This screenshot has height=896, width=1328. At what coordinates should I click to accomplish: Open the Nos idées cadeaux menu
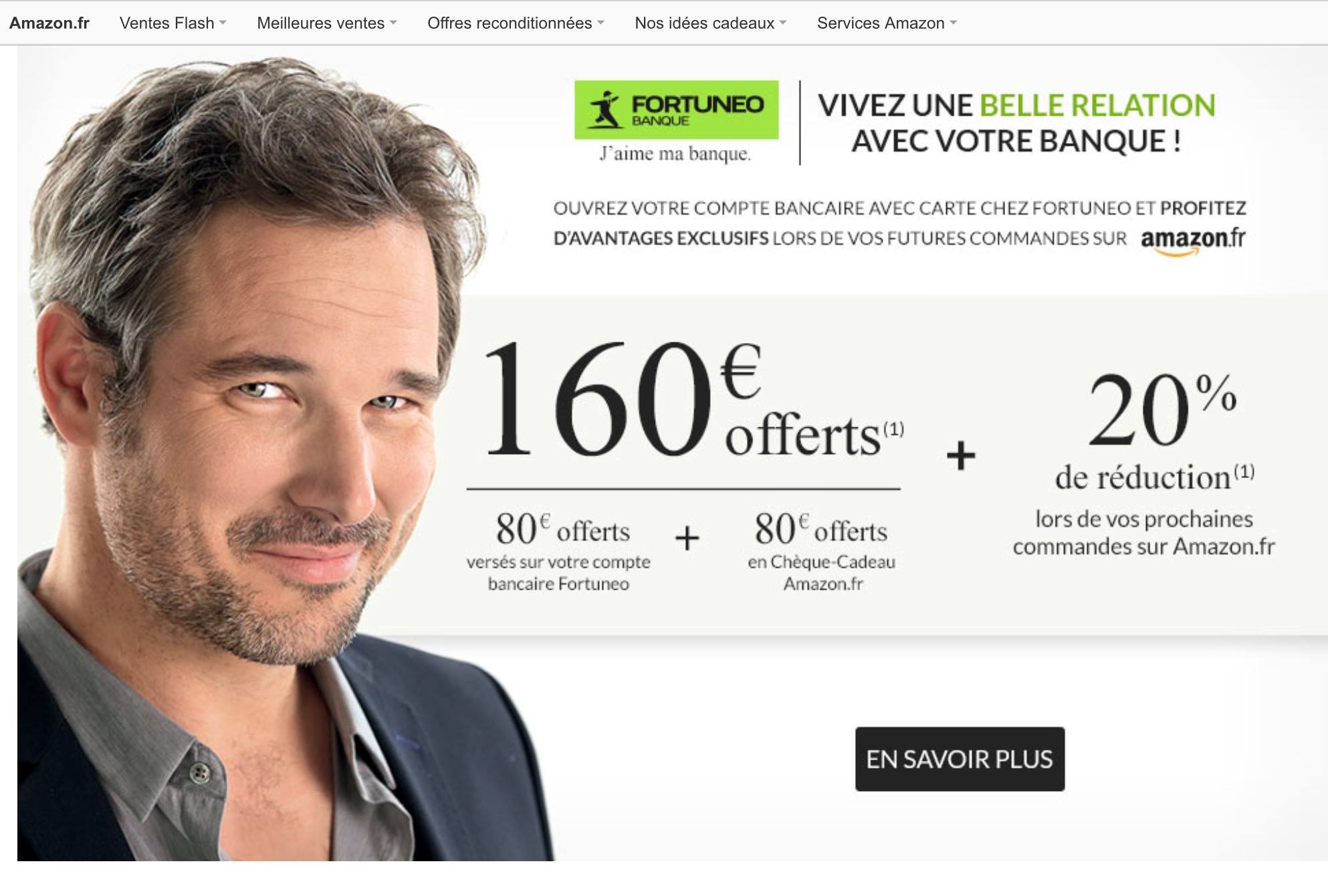[704, 23]
